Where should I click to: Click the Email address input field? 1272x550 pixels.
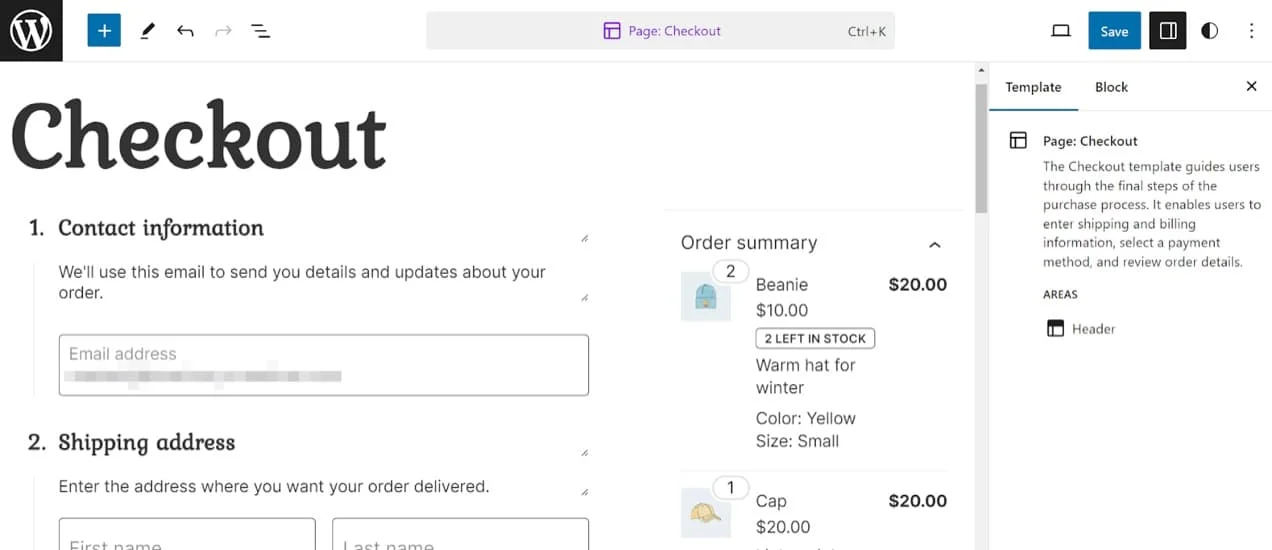[323, 365]
